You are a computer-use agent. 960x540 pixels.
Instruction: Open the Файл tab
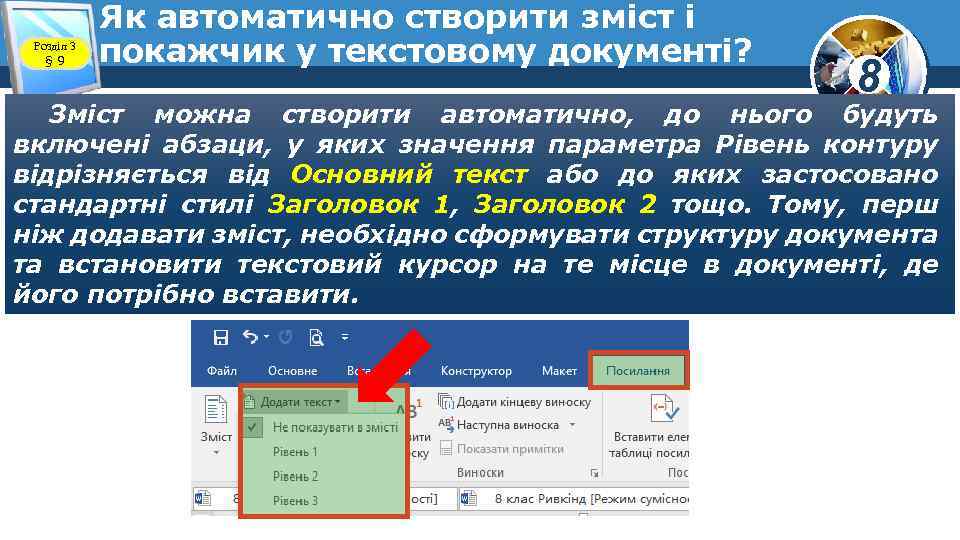[x=222, y=371]
